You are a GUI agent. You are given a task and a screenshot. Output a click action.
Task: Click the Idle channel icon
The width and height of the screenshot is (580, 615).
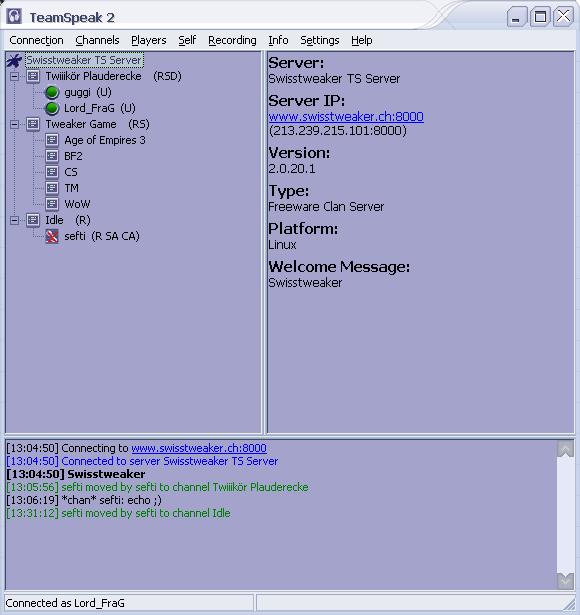point(33,220)
